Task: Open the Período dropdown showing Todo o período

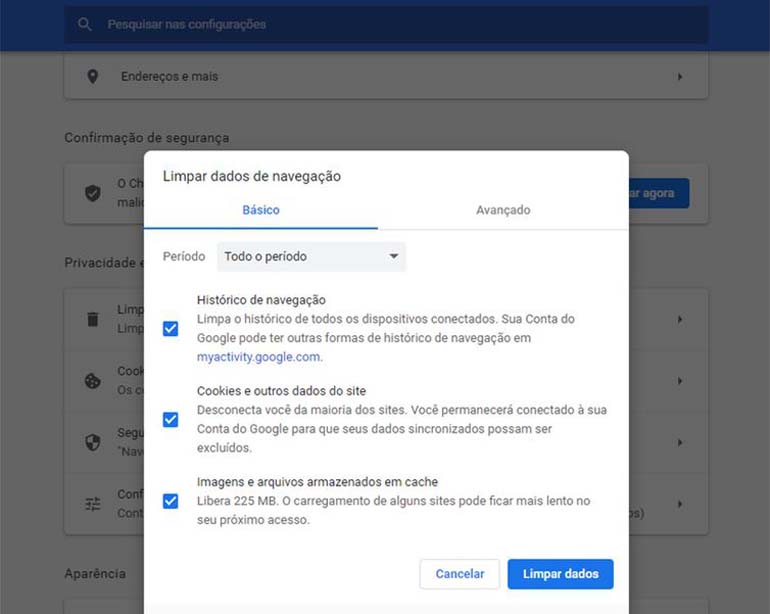Action: (x=311, y=257)
